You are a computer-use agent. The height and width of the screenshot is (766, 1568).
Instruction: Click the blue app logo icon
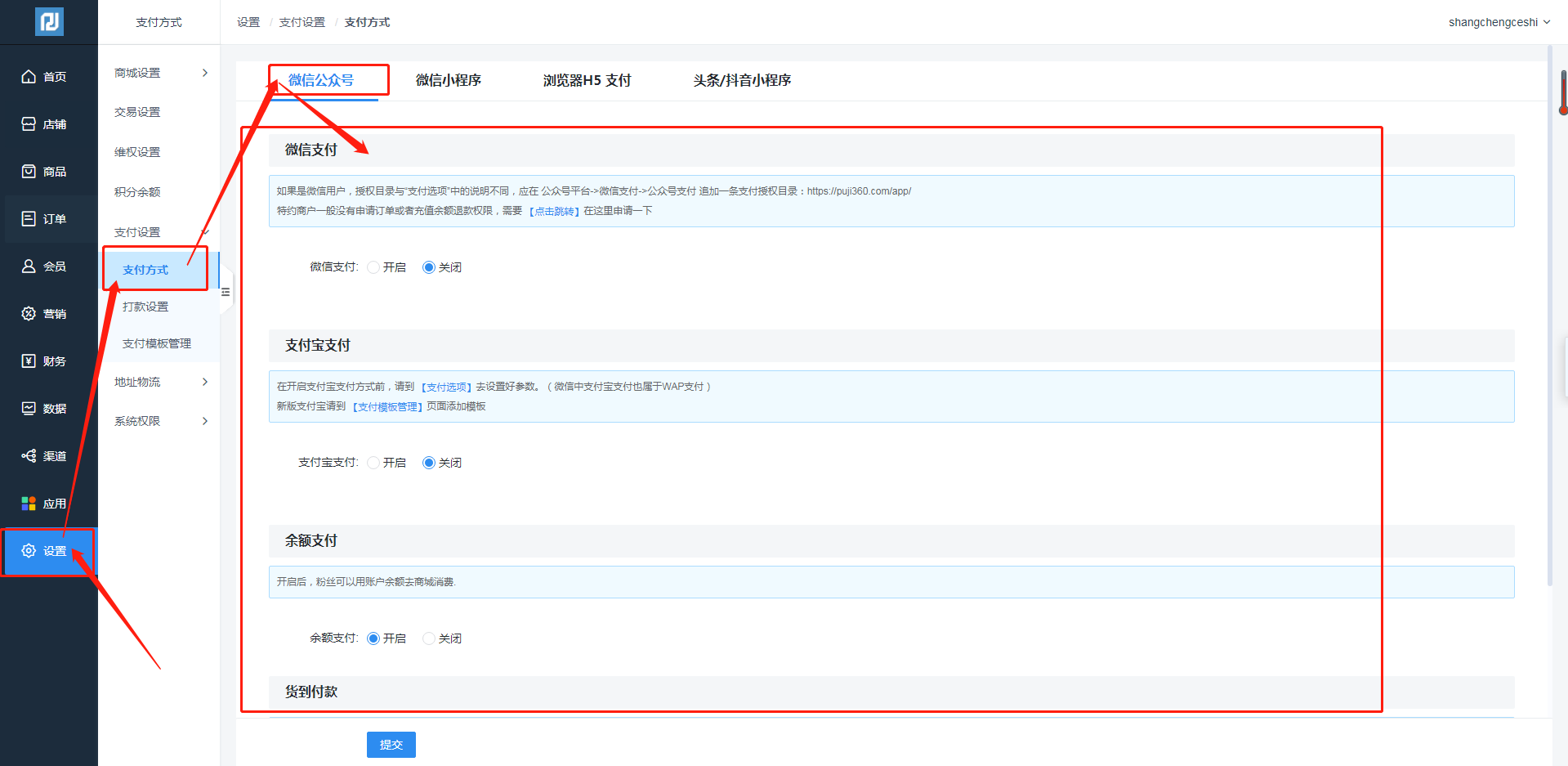(x=49, y=22)
